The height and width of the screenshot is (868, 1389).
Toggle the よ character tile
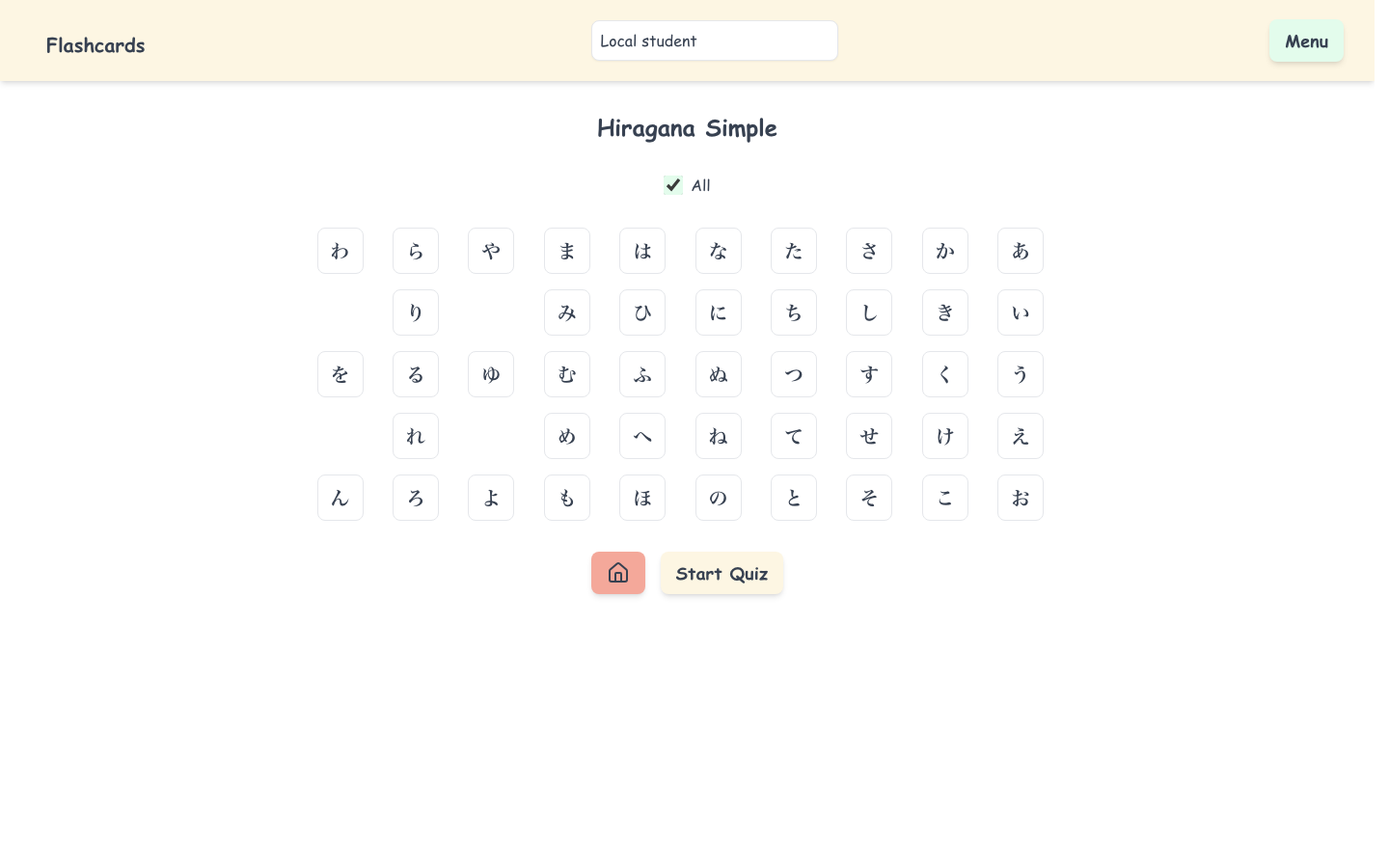point(491,498)
